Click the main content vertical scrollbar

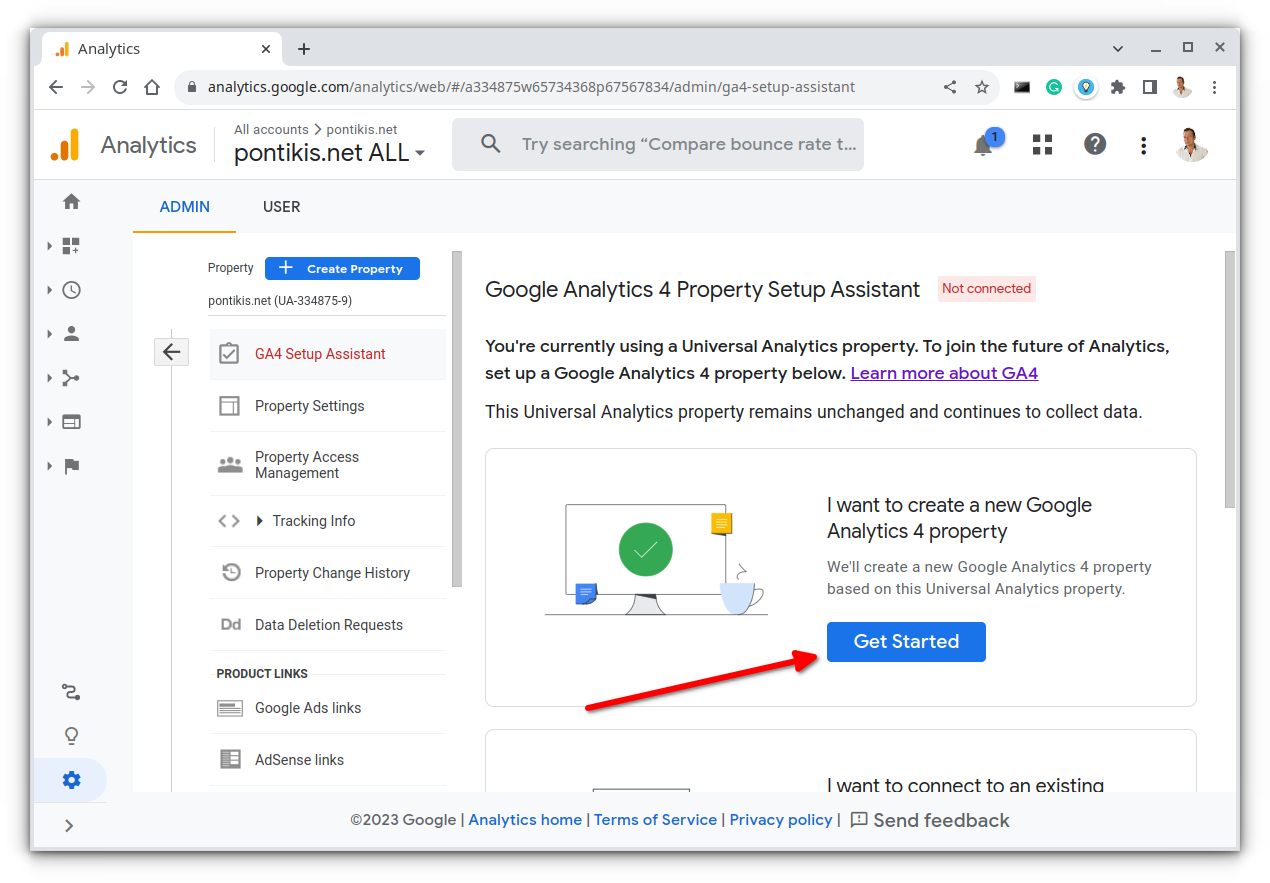[1229, 380]
